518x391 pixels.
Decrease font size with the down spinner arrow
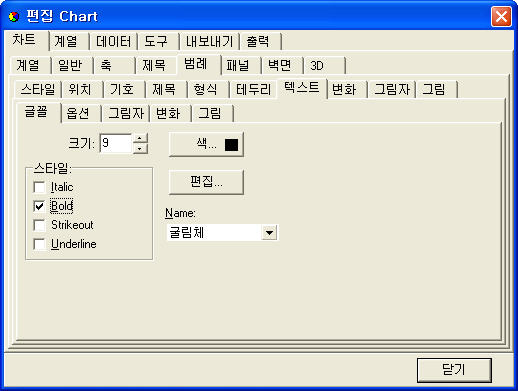(140, 148)
